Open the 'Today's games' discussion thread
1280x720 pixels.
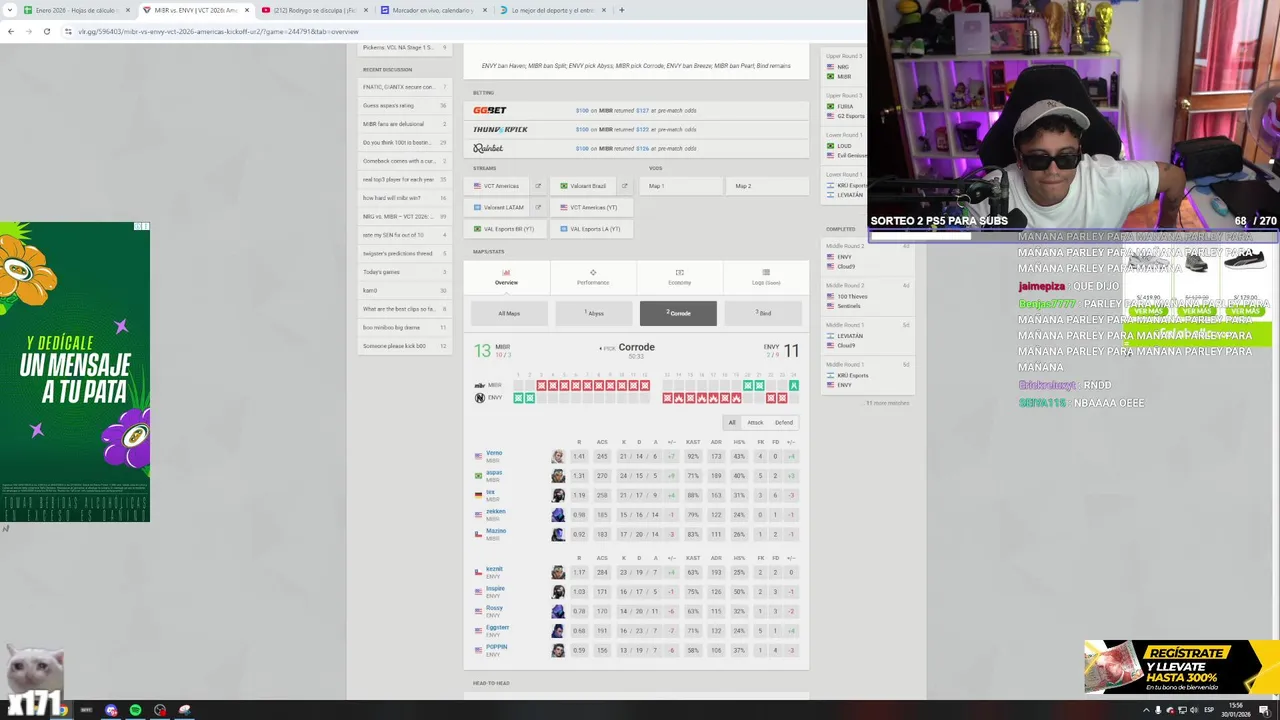[404, 272]
